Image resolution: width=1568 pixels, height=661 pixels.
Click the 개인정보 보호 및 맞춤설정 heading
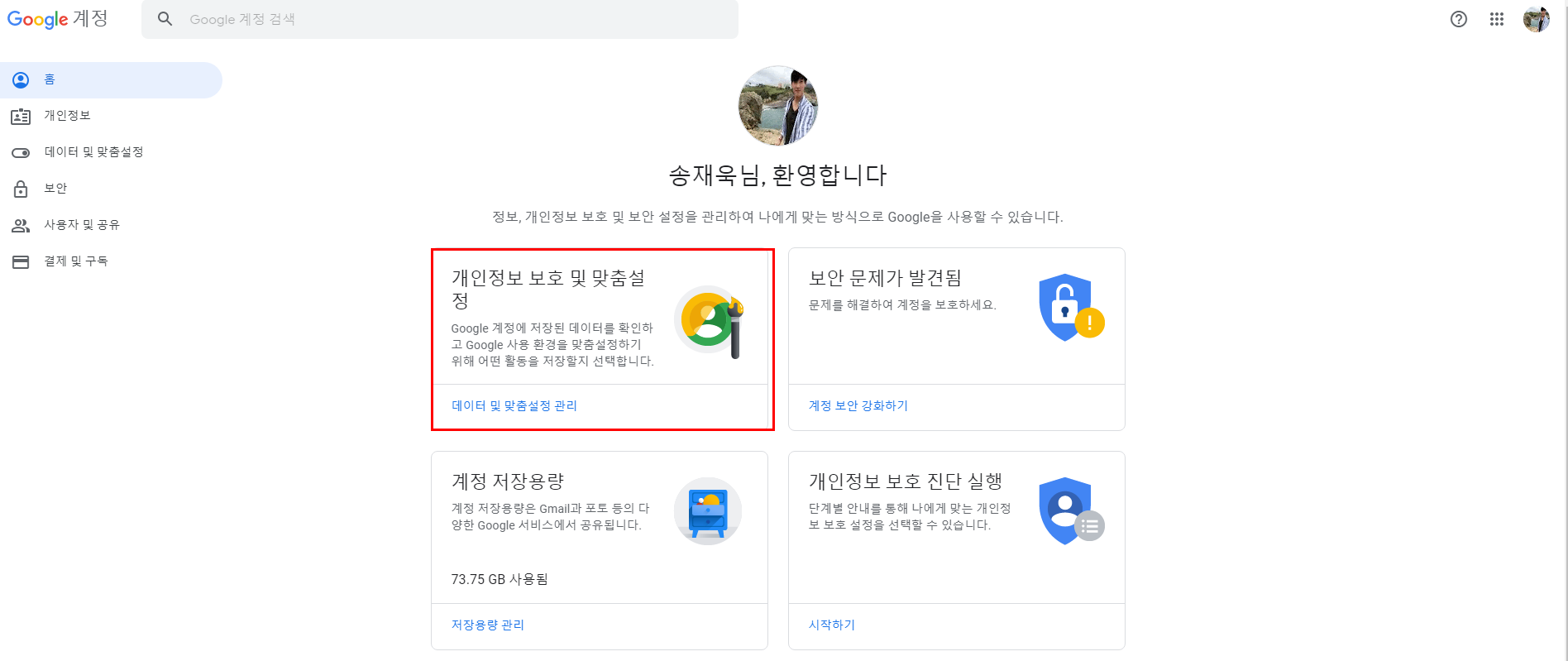tap(548, 289)
